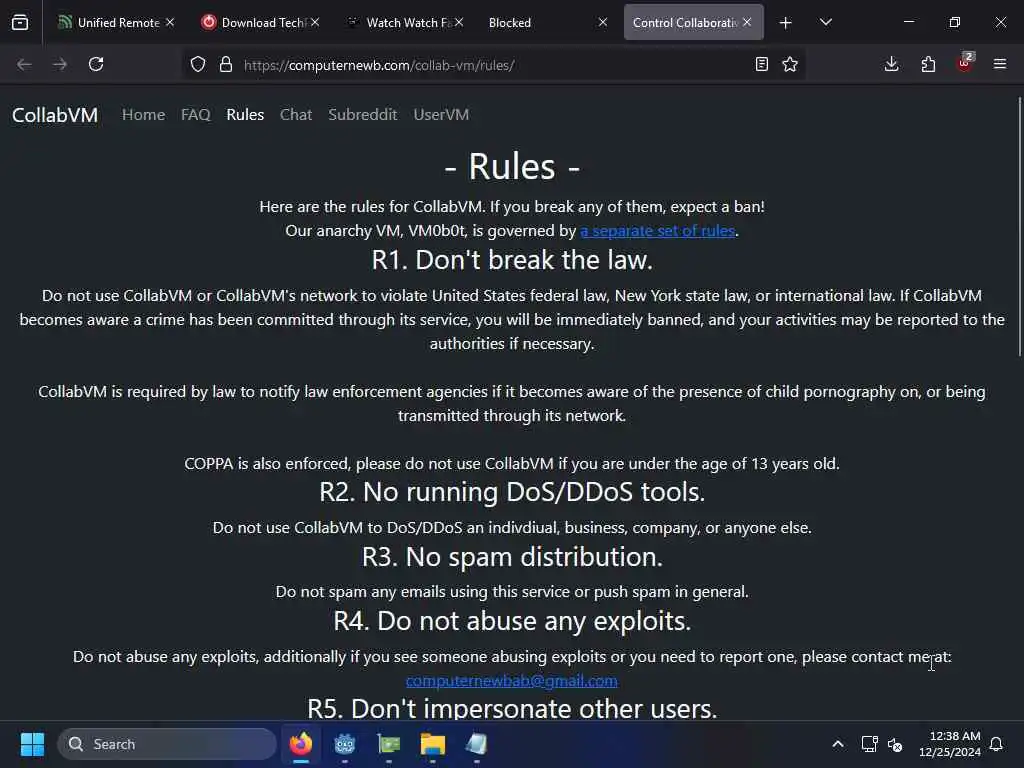The image size is (1024, 768).
Task: Open the Godot icon in taskbar
Action: [x=345, y=744]
